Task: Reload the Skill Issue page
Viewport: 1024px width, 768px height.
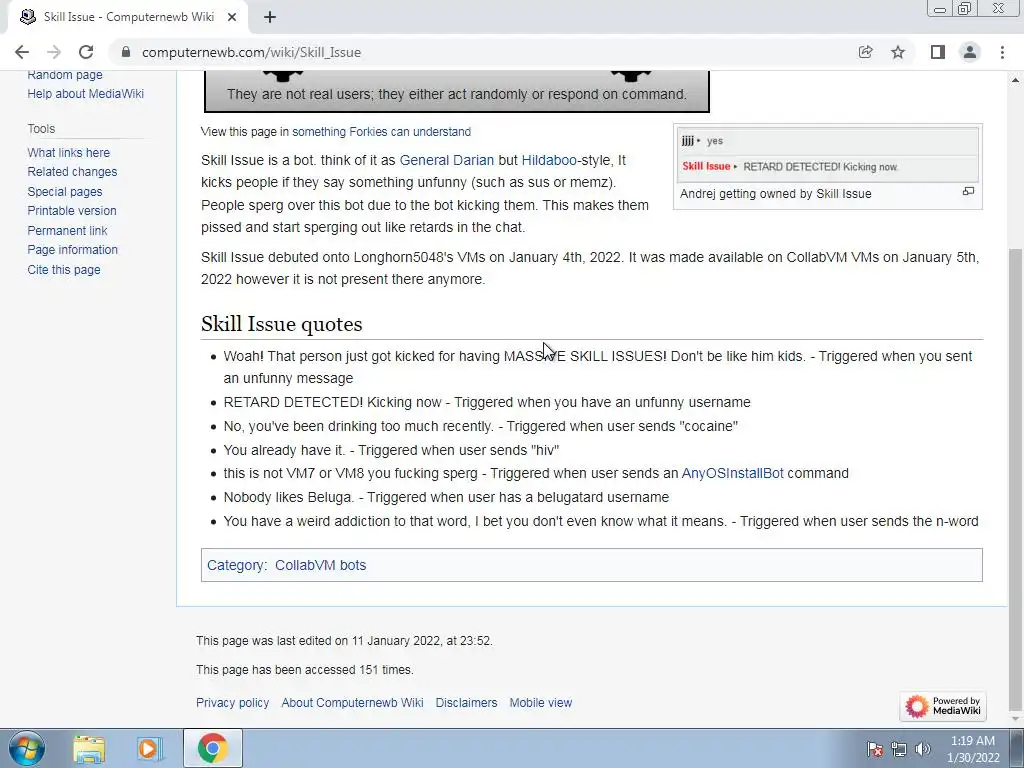Action: pos(86,52)
